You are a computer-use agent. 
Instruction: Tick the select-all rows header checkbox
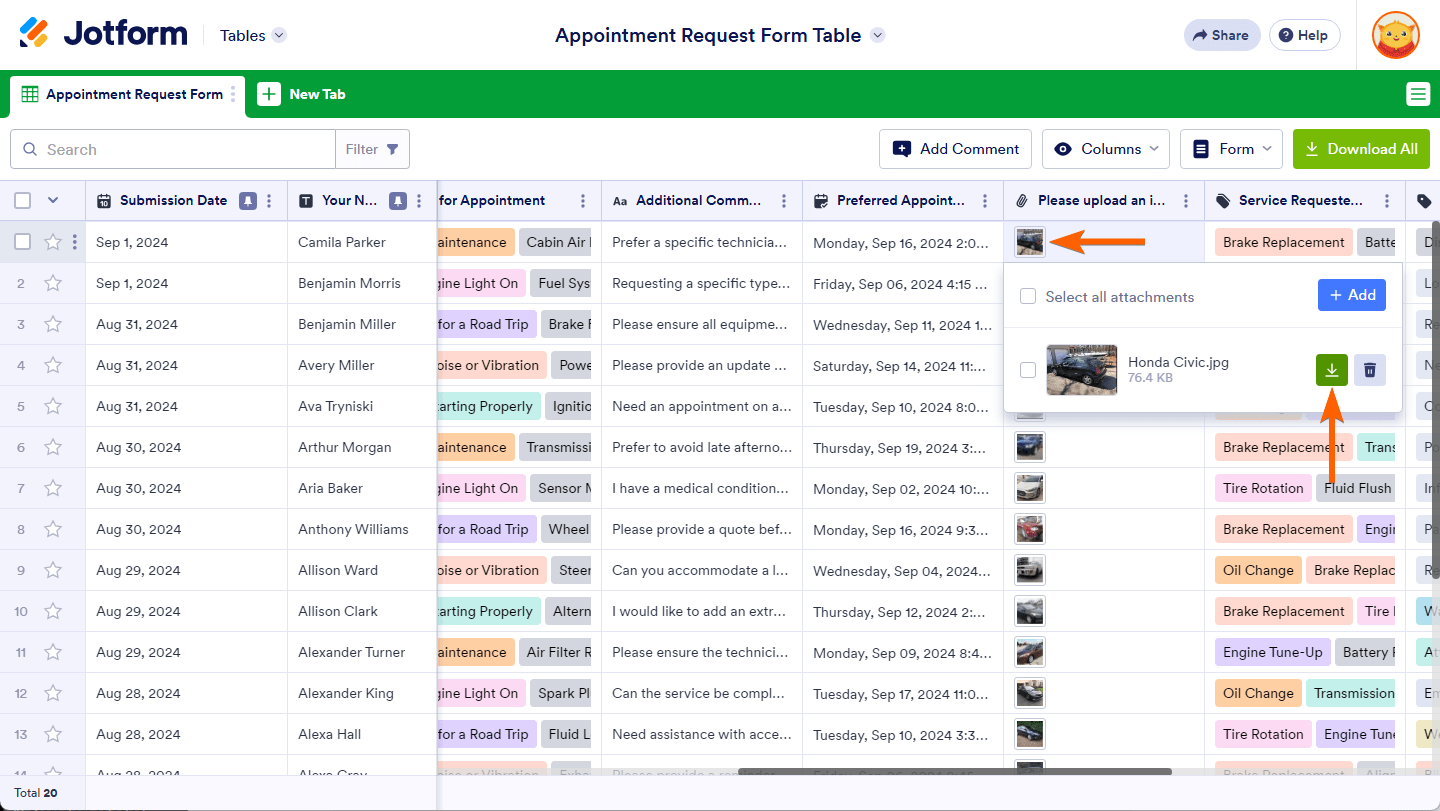[x=23, y=200]
